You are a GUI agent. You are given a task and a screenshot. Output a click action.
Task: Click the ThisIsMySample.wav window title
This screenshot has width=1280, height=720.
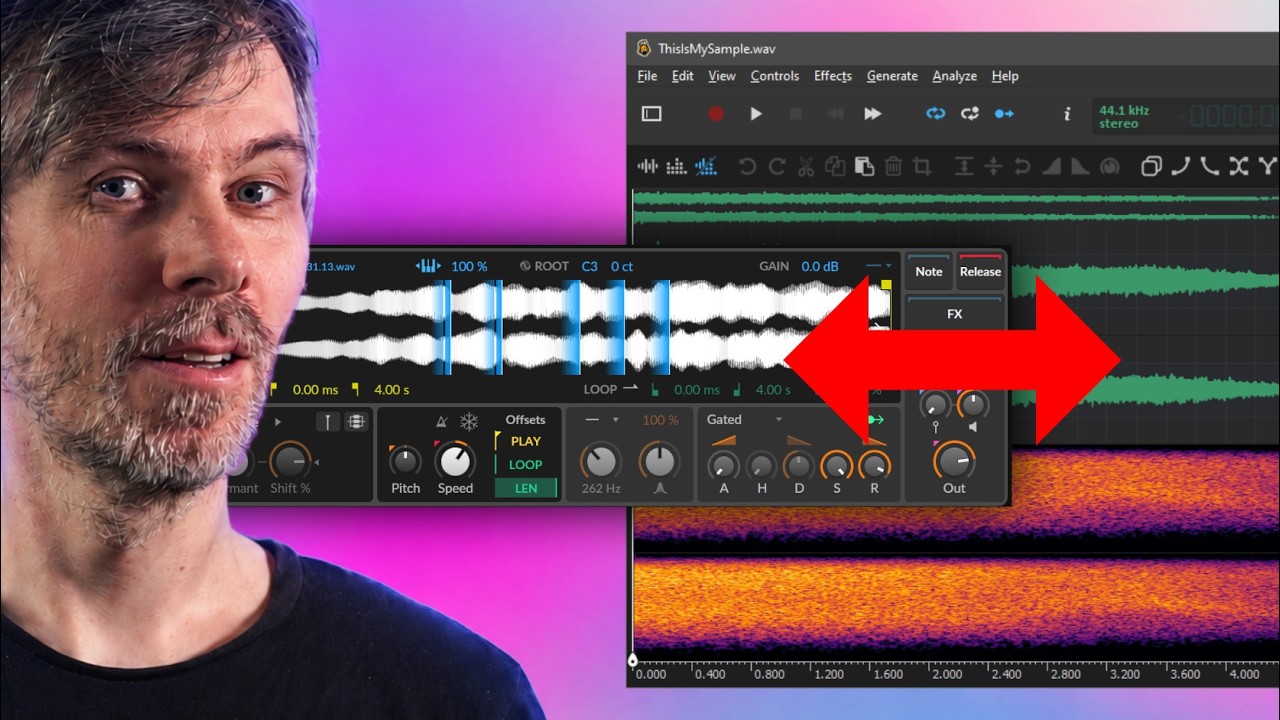716,48
